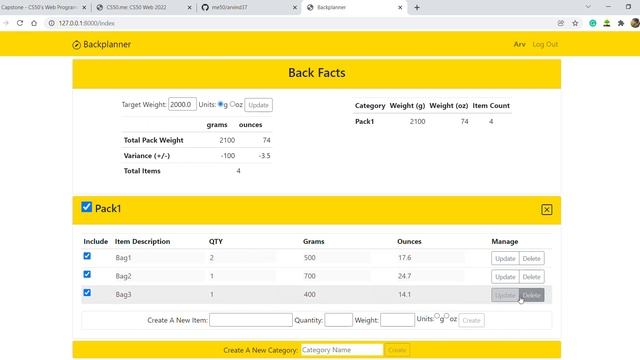Image resolution: width=640 pixels, height=360 pixels.
Task: Click the Pack1 row in category summary table
Action: click(x=432, y=121)
